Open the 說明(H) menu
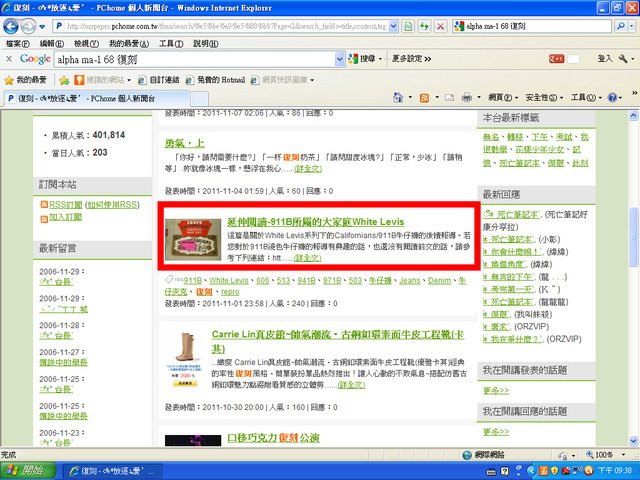This screenshot has height=480, width=640. [206, 44]
